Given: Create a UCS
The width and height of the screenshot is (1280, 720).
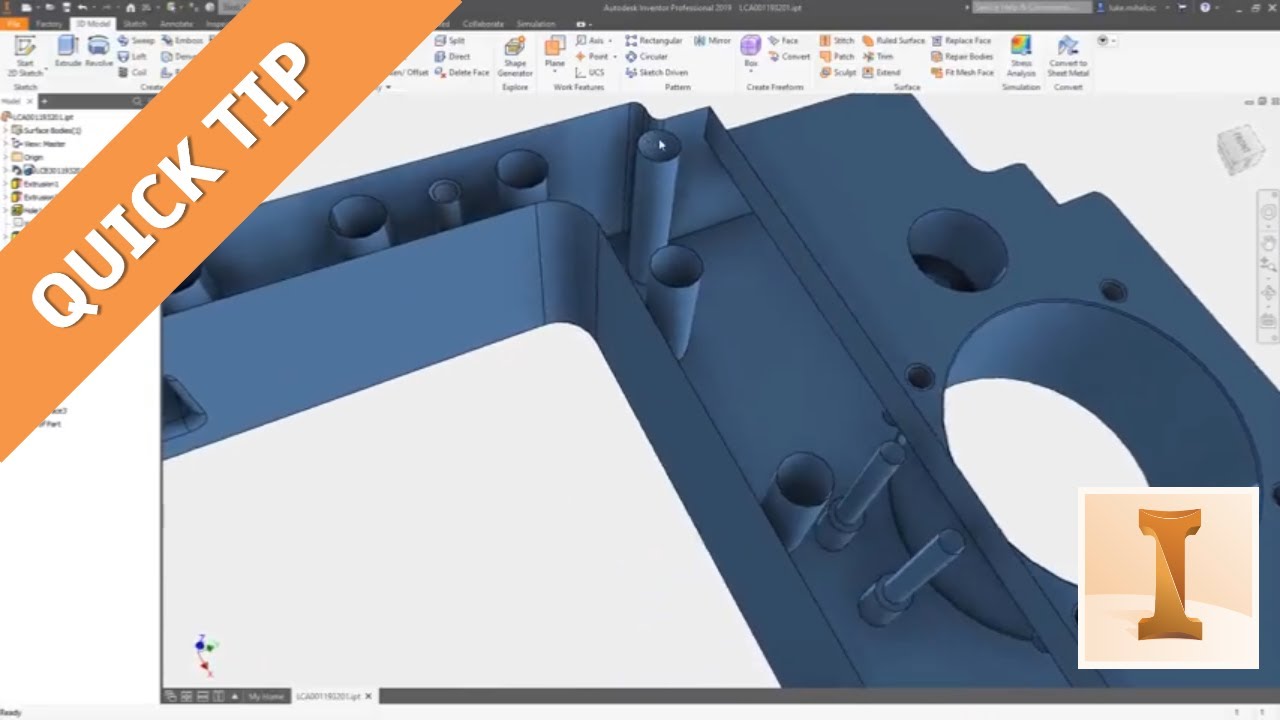Looking at the screenshot, I should (590, 72).
